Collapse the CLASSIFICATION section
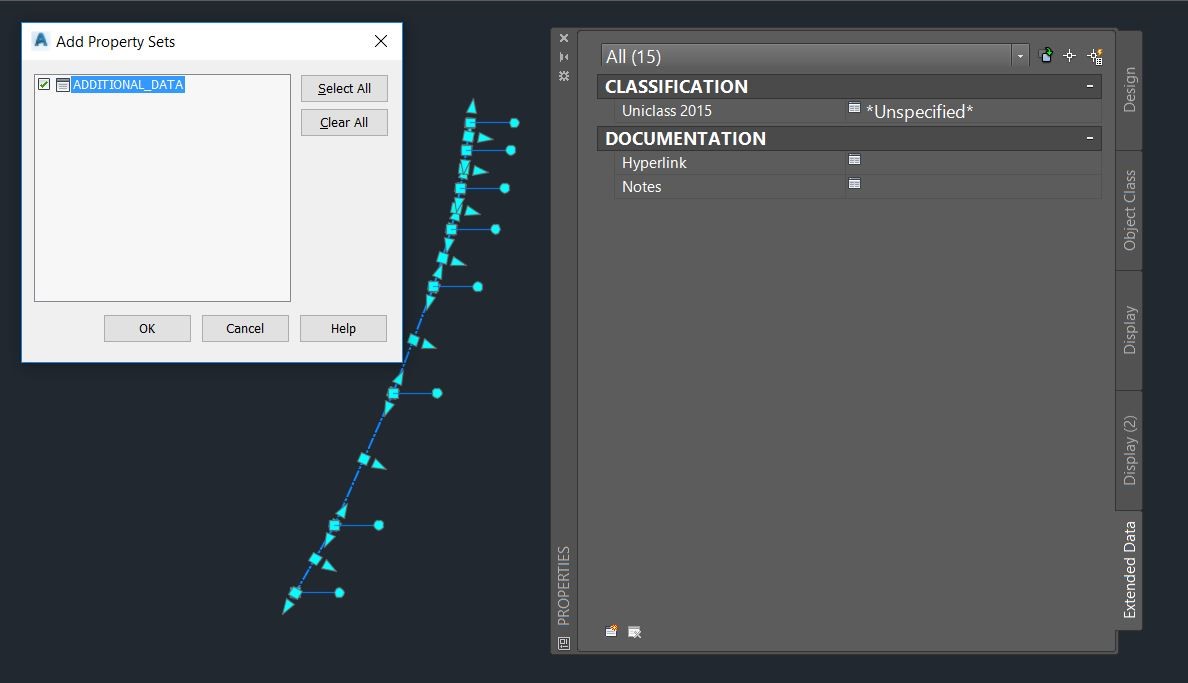 tap(1090, 86)
